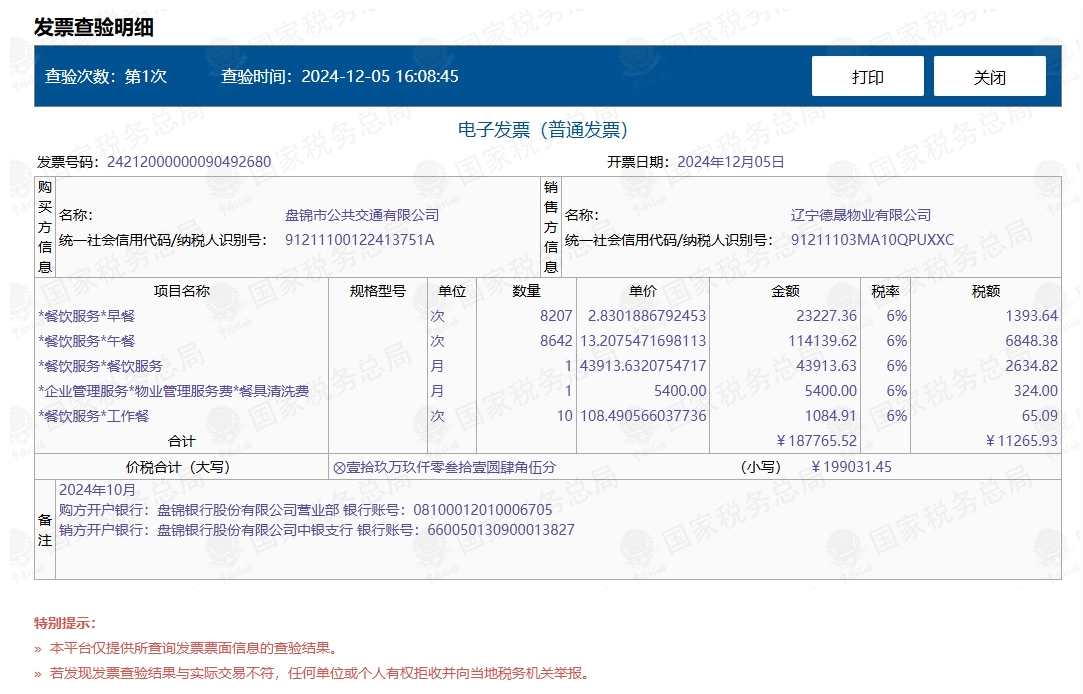The height and width of the screenshot is (694, 1083).
Task: Click the 税额 column header
Action: pos(986,291)
